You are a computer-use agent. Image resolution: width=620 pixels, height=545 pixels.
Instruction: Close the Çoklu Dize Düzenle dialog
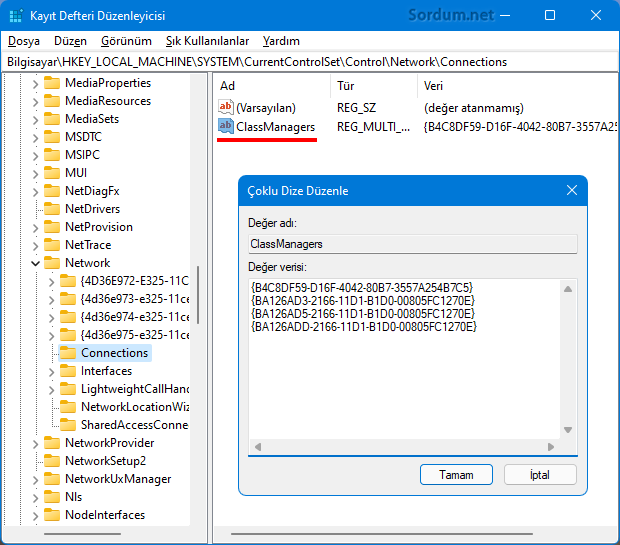pos(572,190)
